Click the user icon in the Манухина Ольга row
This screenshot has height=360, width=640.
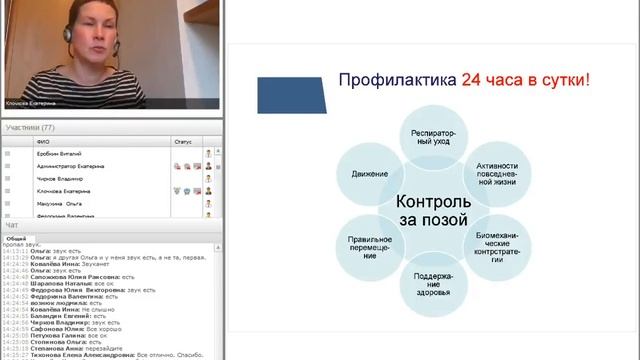coord(209,203)
